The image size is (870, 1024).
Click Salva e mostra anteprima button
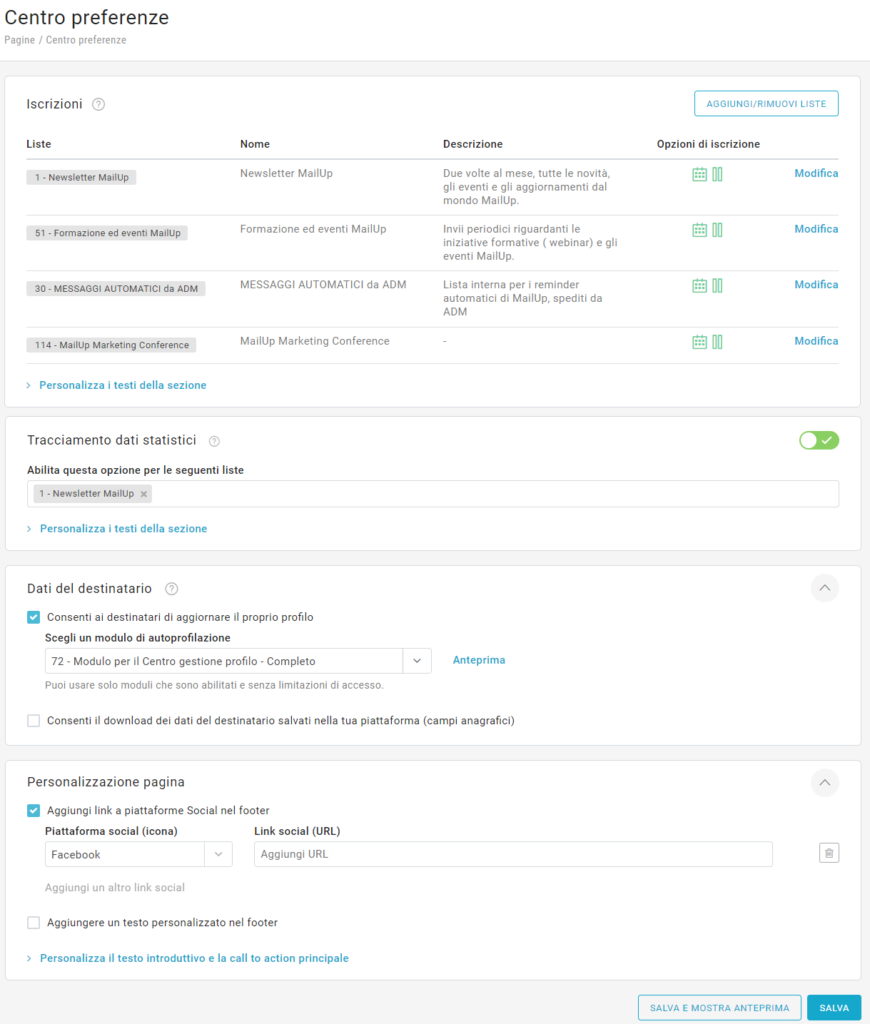pos(718,1008)
